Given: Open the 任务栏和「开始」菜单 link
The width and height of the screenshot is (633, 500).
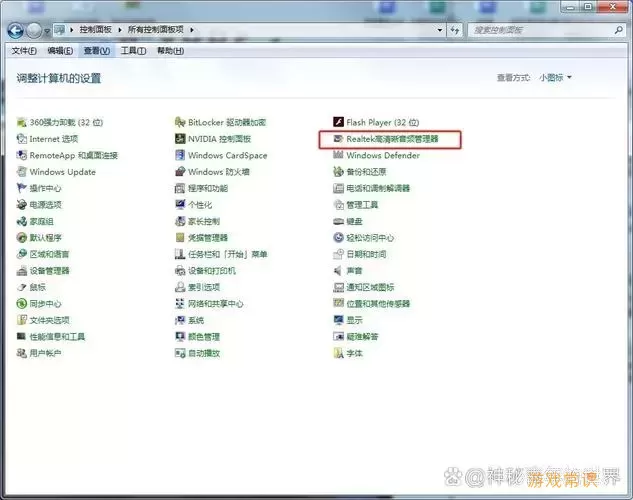Looking at the screenshot, I should coord(228,254).
